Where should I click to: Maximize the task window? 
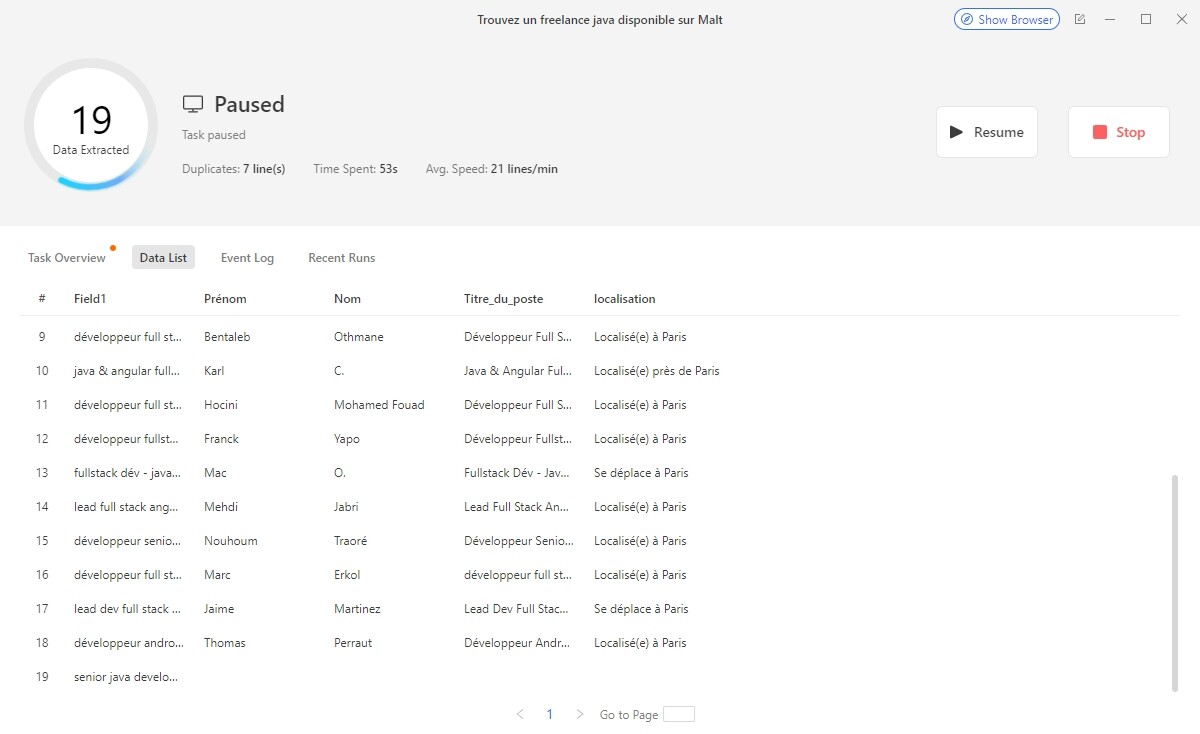(x=1146, y=19)
